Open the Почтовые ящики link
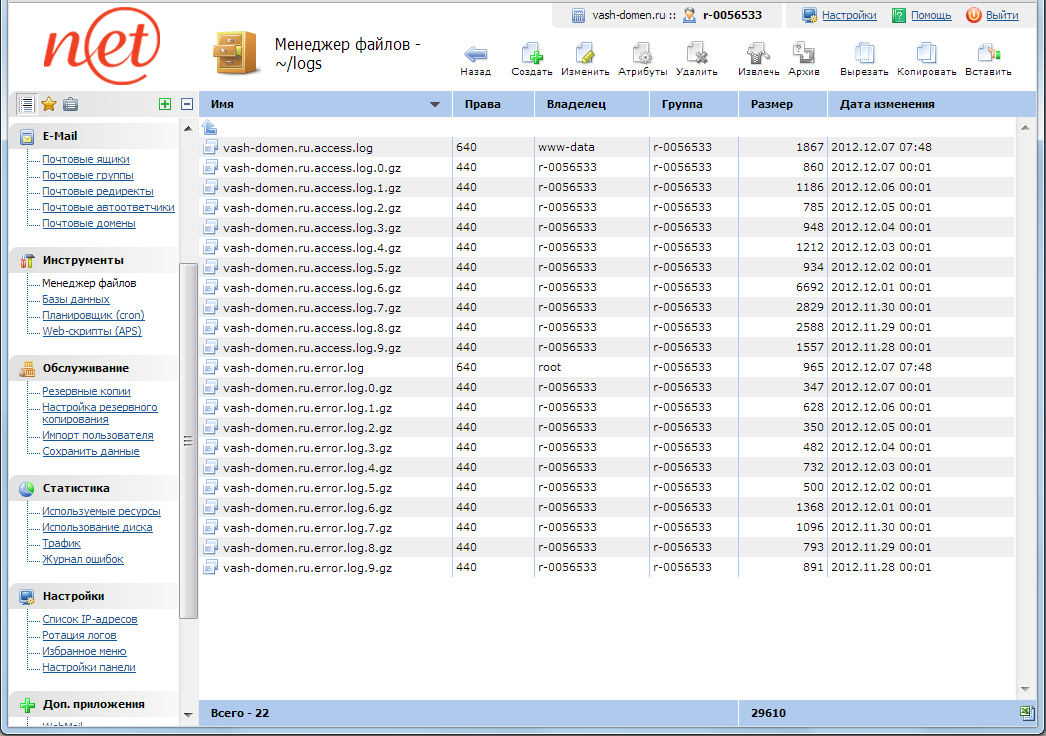Image resolution: width=1046 pixels, height=736 pixels. [x=85, y=159]
